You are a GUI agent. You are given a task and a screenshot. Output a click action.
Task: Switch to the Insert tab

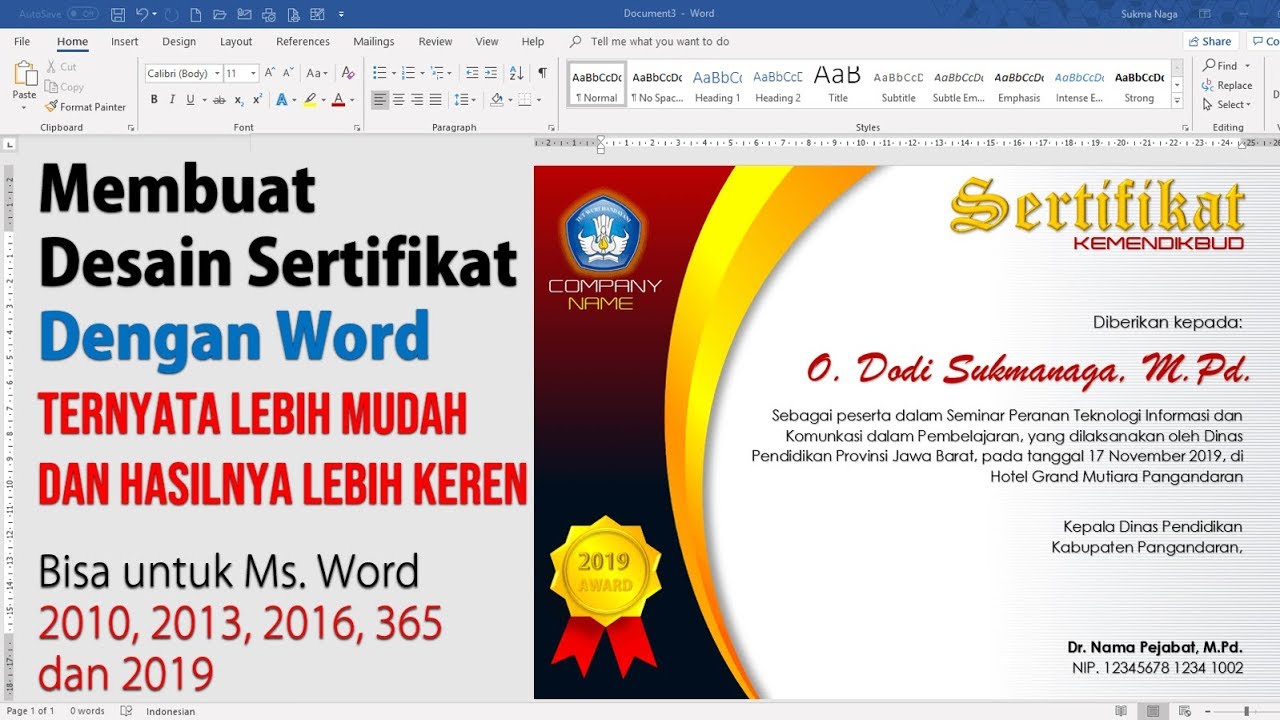coord(125,42)
